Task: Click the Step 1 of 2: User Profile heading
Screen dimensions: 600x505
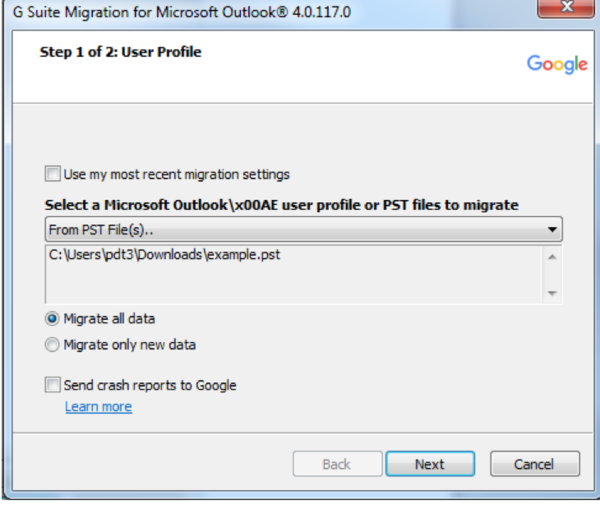Action: coord(121,52)
